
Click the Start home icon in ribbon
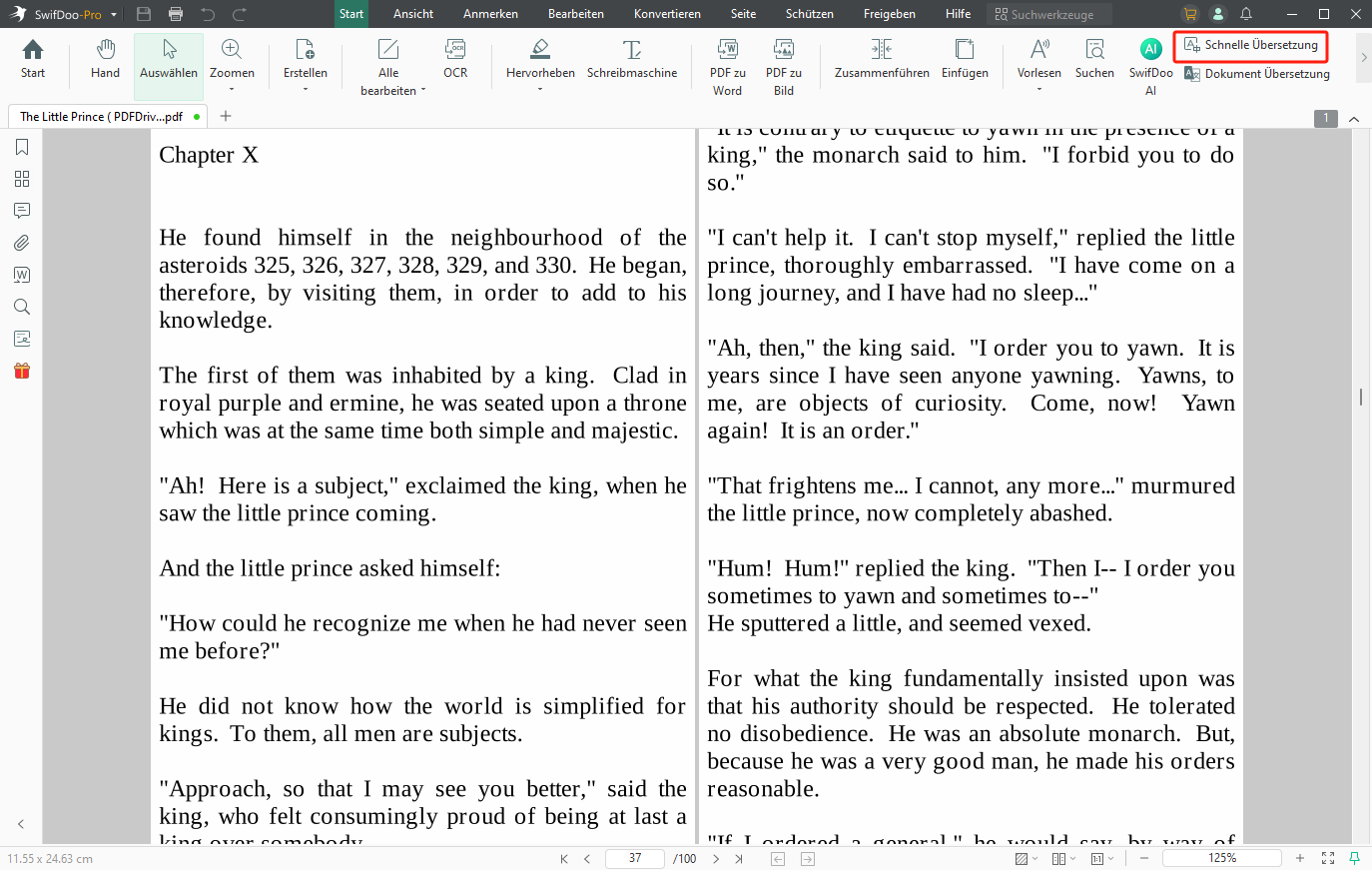tap(33, 60)
